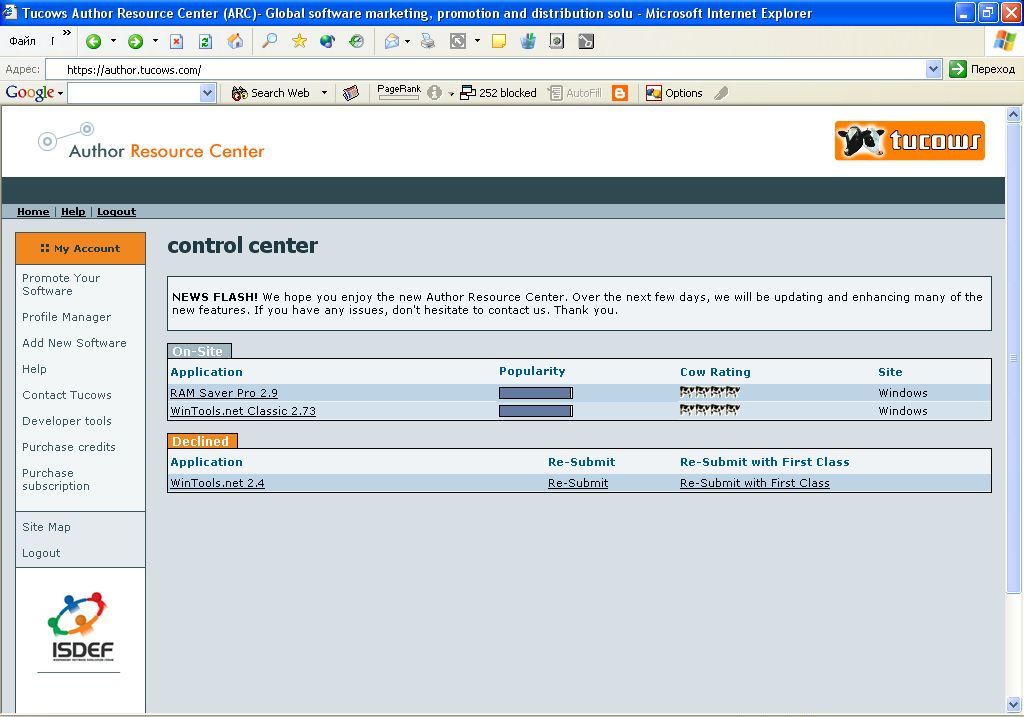
Task: Open the My Account sidebar header
Action: 80,248
